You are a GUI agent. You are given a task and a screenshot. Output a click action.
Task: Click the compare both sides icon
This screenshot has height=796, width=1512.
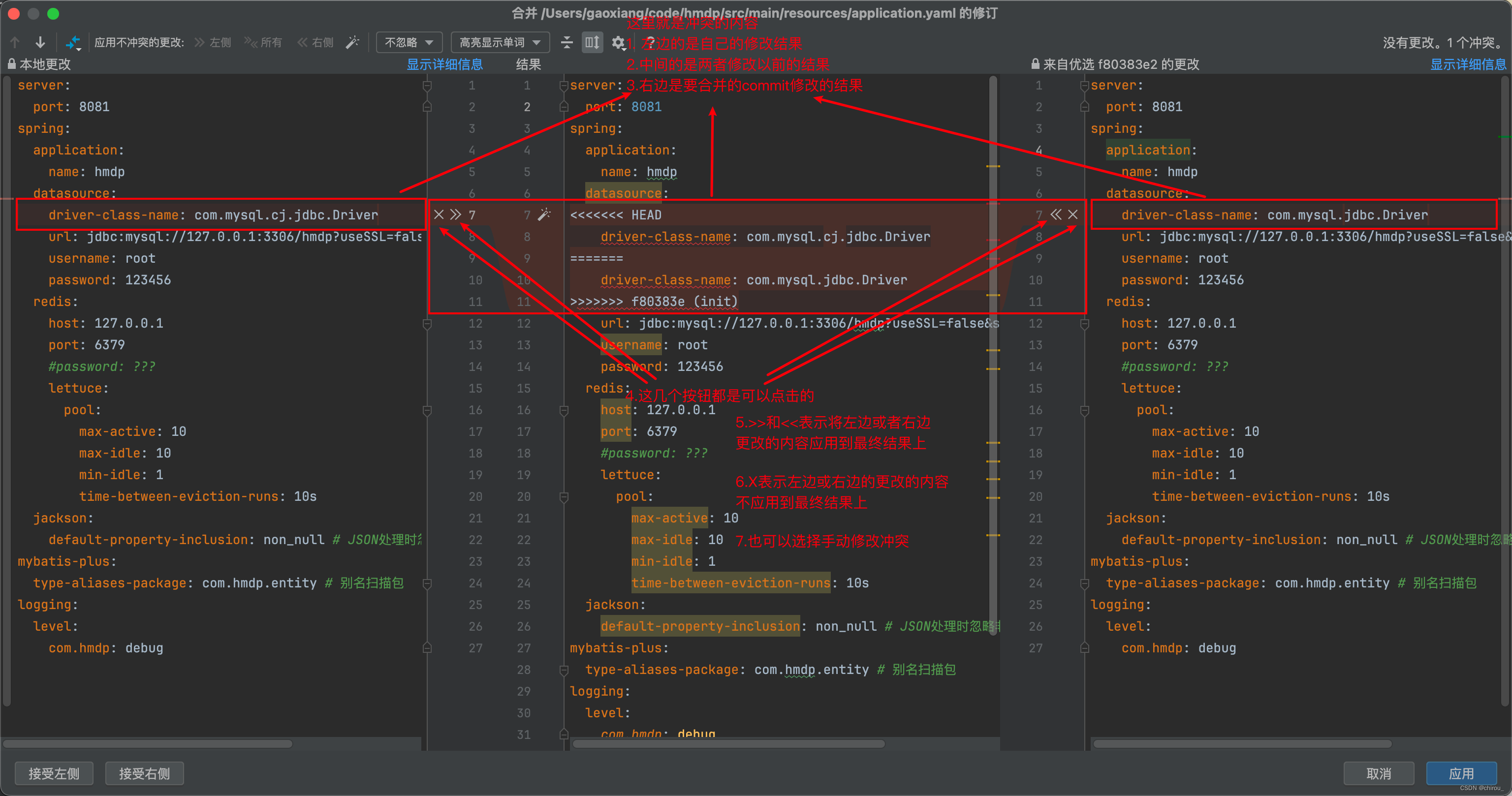73,42
